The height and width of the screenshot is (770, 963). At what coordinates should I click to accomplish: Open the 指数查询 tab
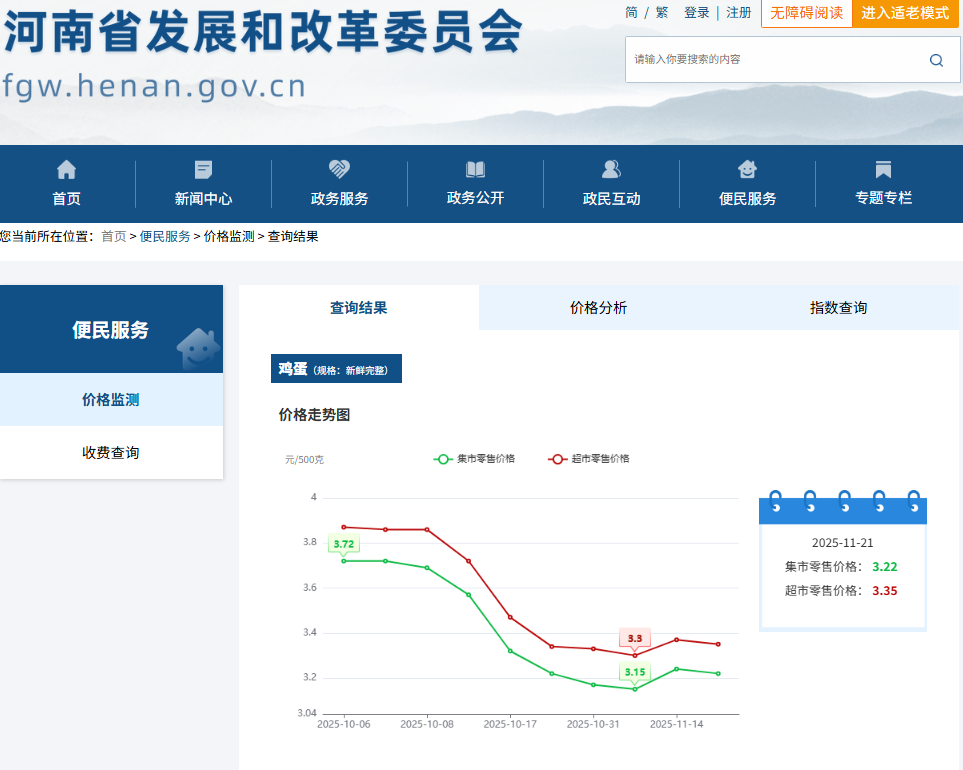point(838,308)
